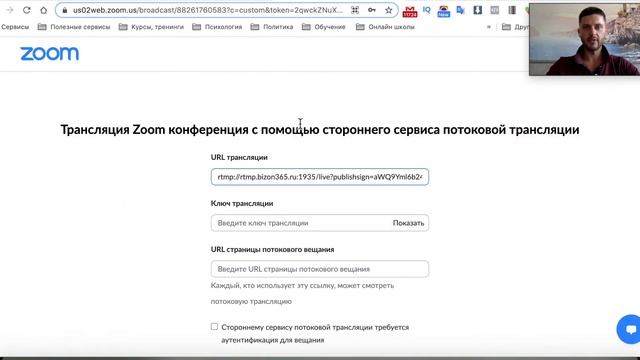Open 'Полезные сервисы' bookmarks folder
The height and width of the screenshot is (360, 640).
pos(74,27)
